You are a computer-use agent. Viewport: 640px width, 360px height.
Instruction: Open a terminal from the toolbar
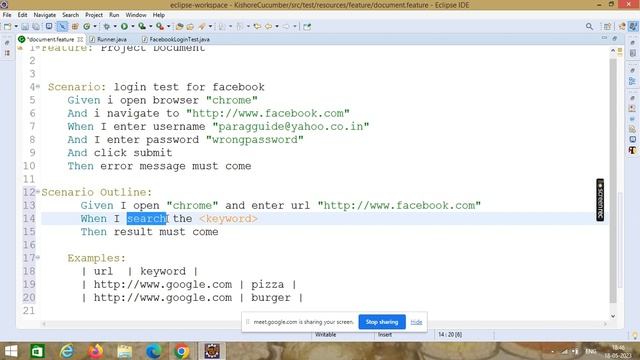[x=49, y=27]
